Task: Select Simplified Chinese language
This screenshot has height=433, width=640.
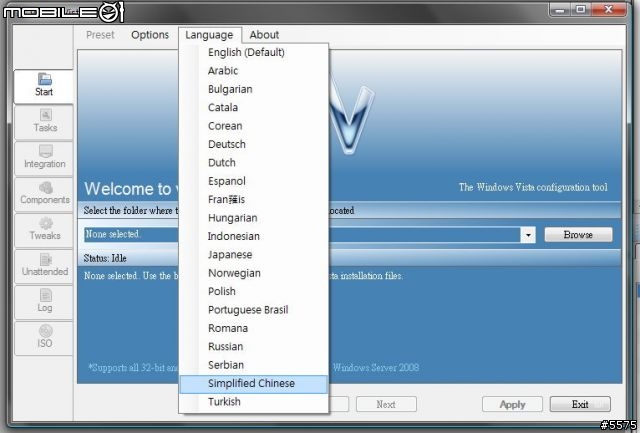Action: pyautogui.click(x=253, y=384)
